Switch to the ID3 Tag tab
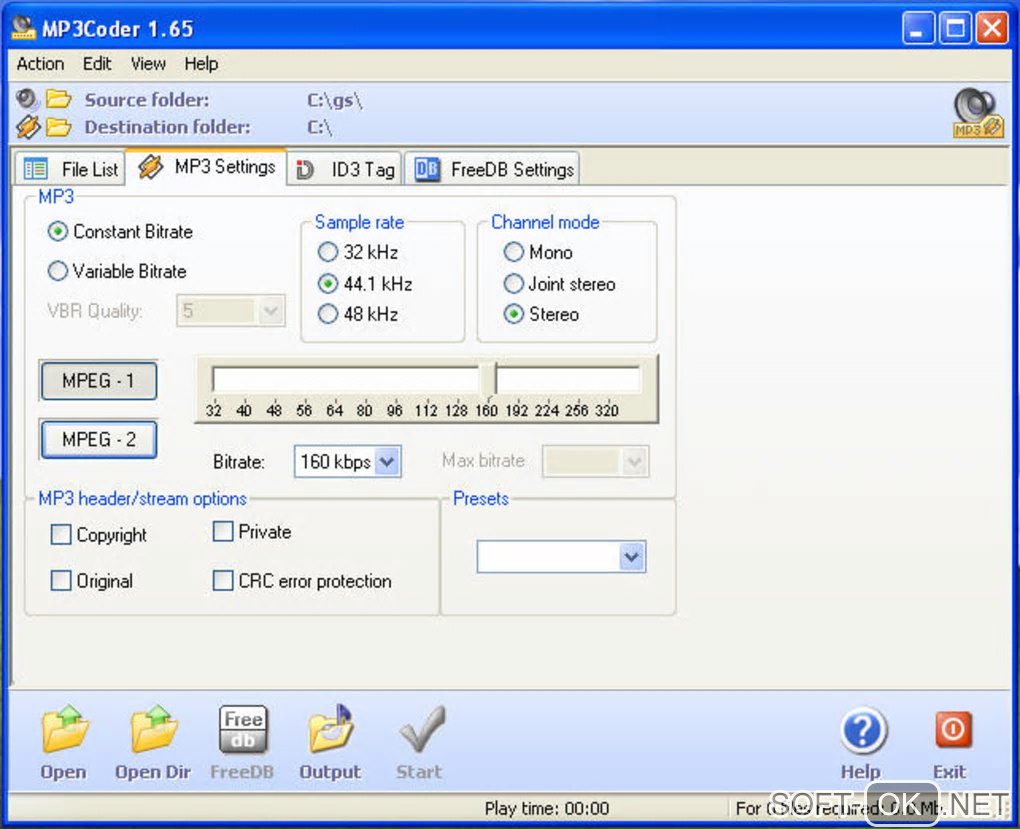This screenshot has height=829, width=1020. point(344,169)
